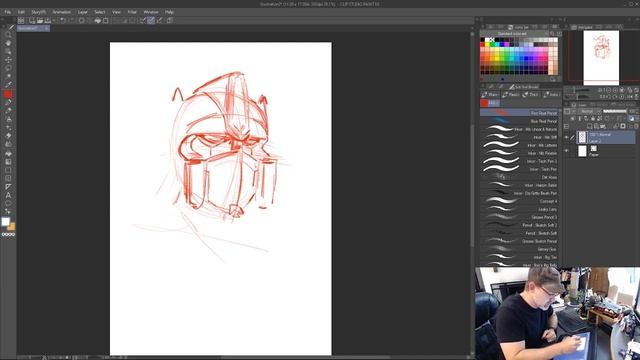Choose the Blue Real Pencil brush

pyautogui.click(x=519, y=121)
